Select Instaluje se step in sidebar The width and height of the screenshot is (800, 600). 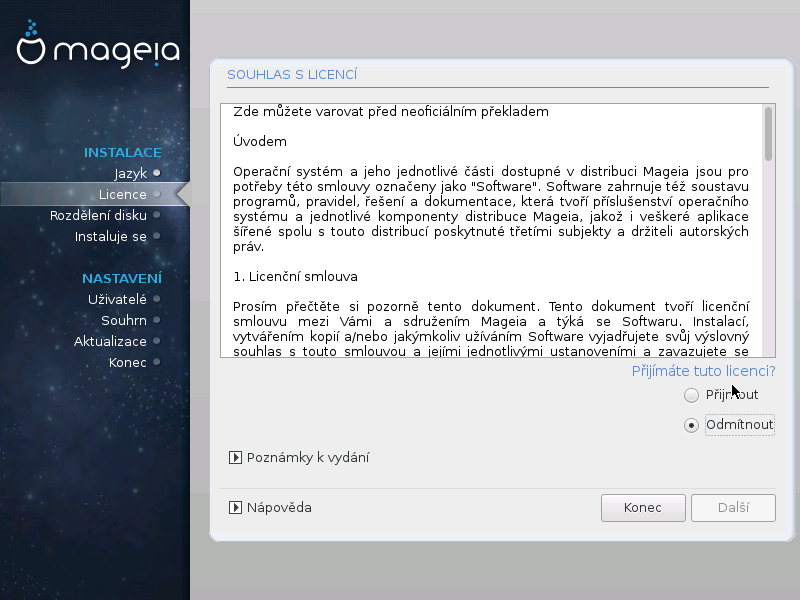[x=111, y=236]
